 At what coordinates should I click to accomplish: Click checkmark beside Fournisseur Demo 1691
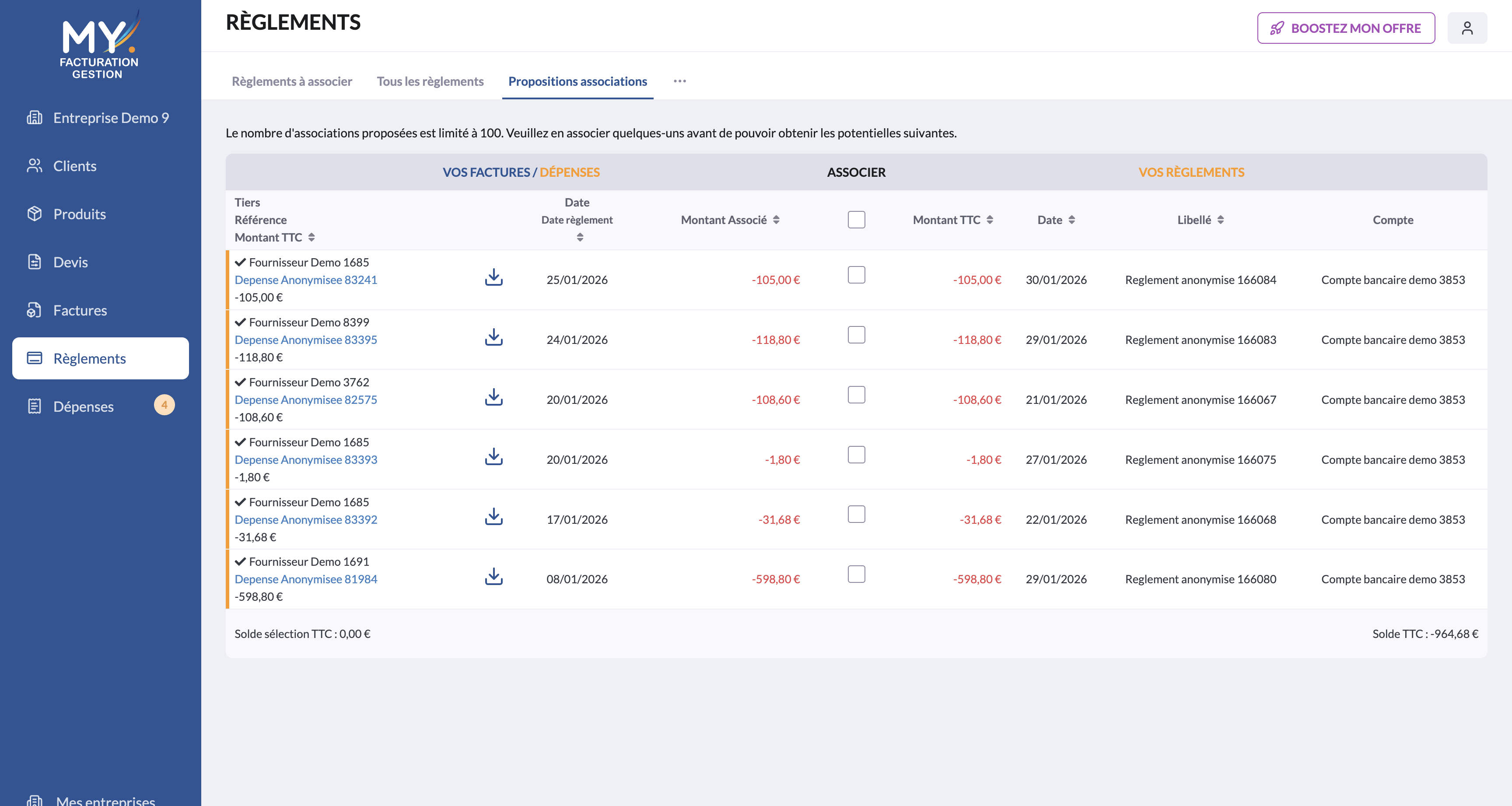(240, 562)
